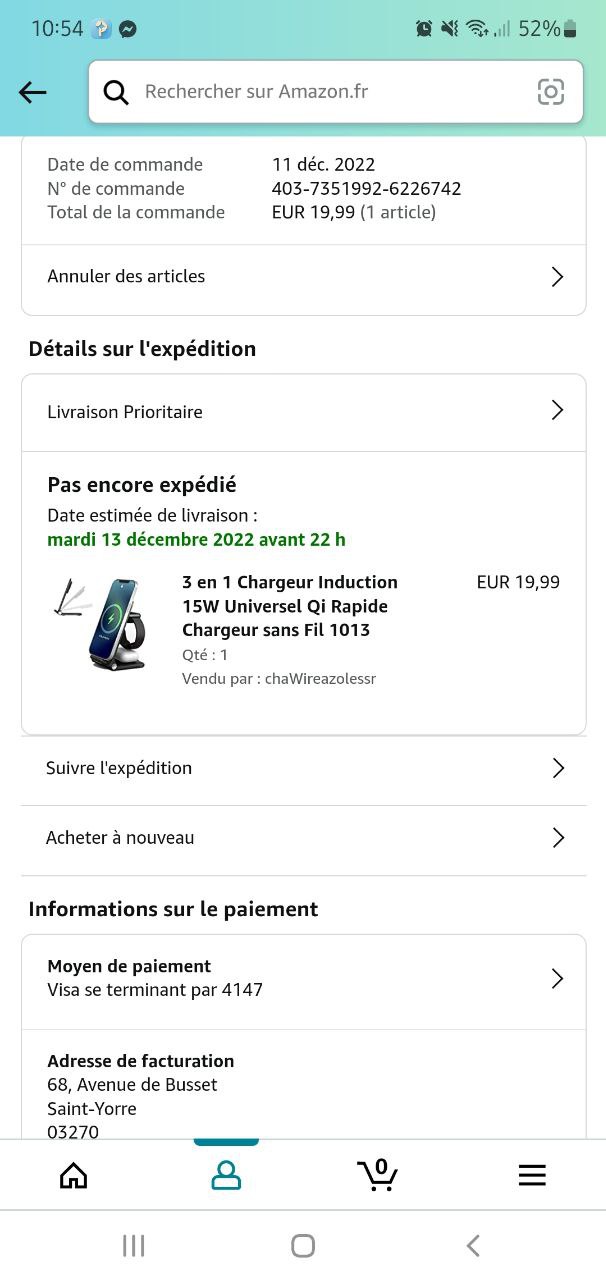
Task: Tap the Android recent apps button
Action: (x=133, y=1245)
